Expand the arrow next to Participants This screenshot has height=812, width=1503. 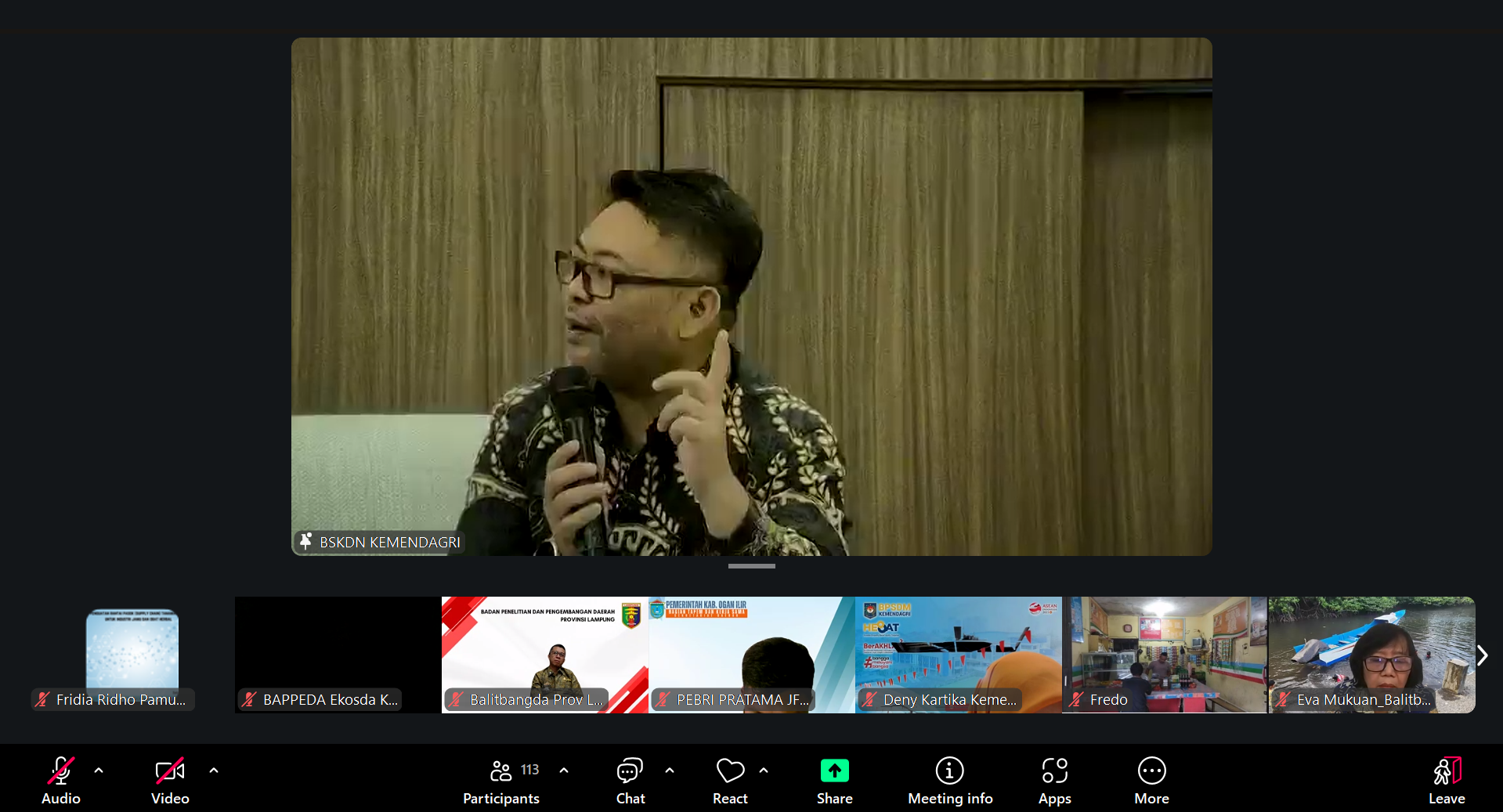[564, 770]
